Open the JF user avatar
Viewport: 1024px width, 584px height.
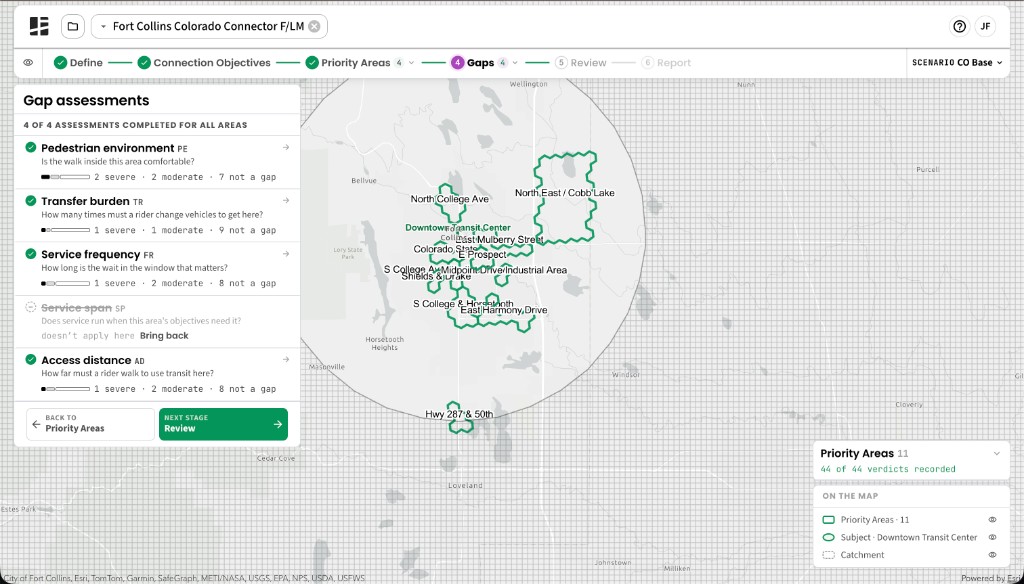[x=985, y=27]
